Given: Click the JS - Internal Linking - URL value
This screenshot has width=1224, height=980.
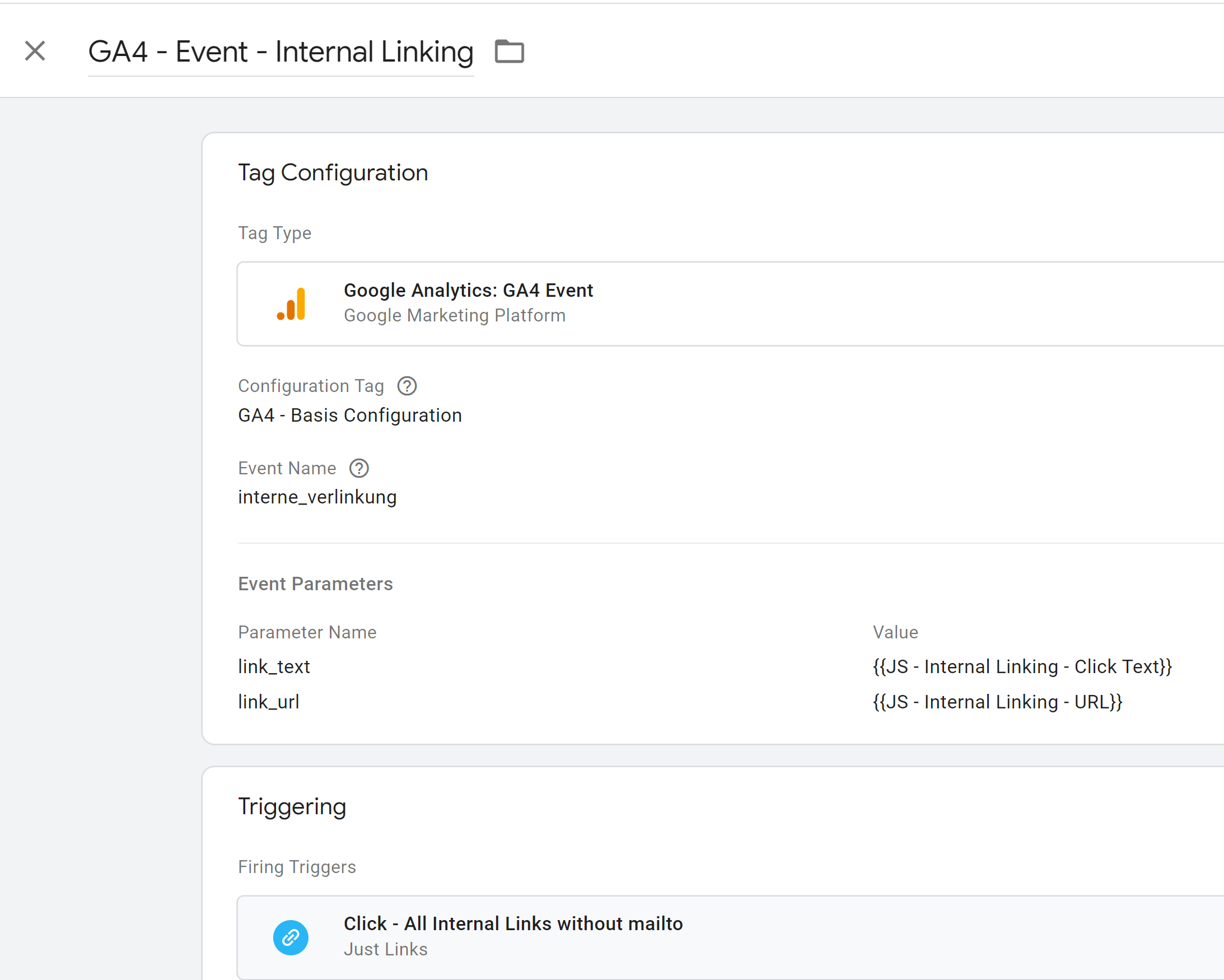Looking at the screenshot, I should [997, 702].
